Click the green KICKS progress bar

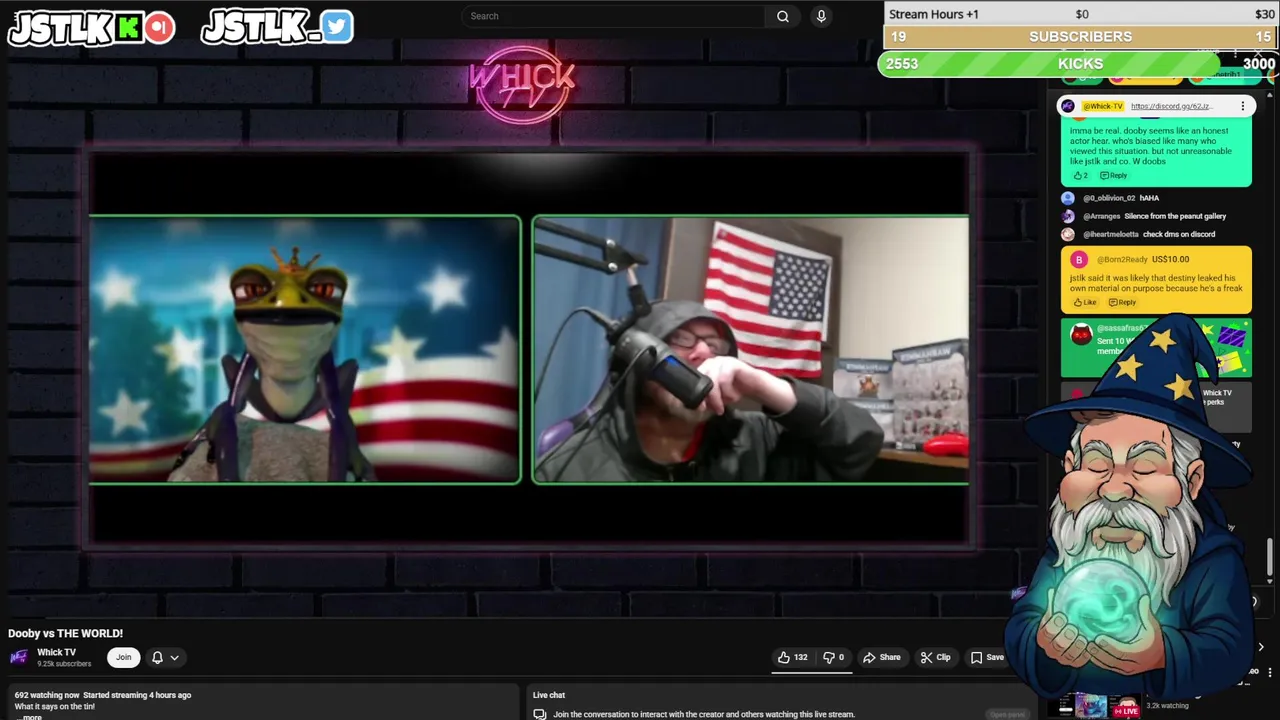click(x=1078, y=64)
